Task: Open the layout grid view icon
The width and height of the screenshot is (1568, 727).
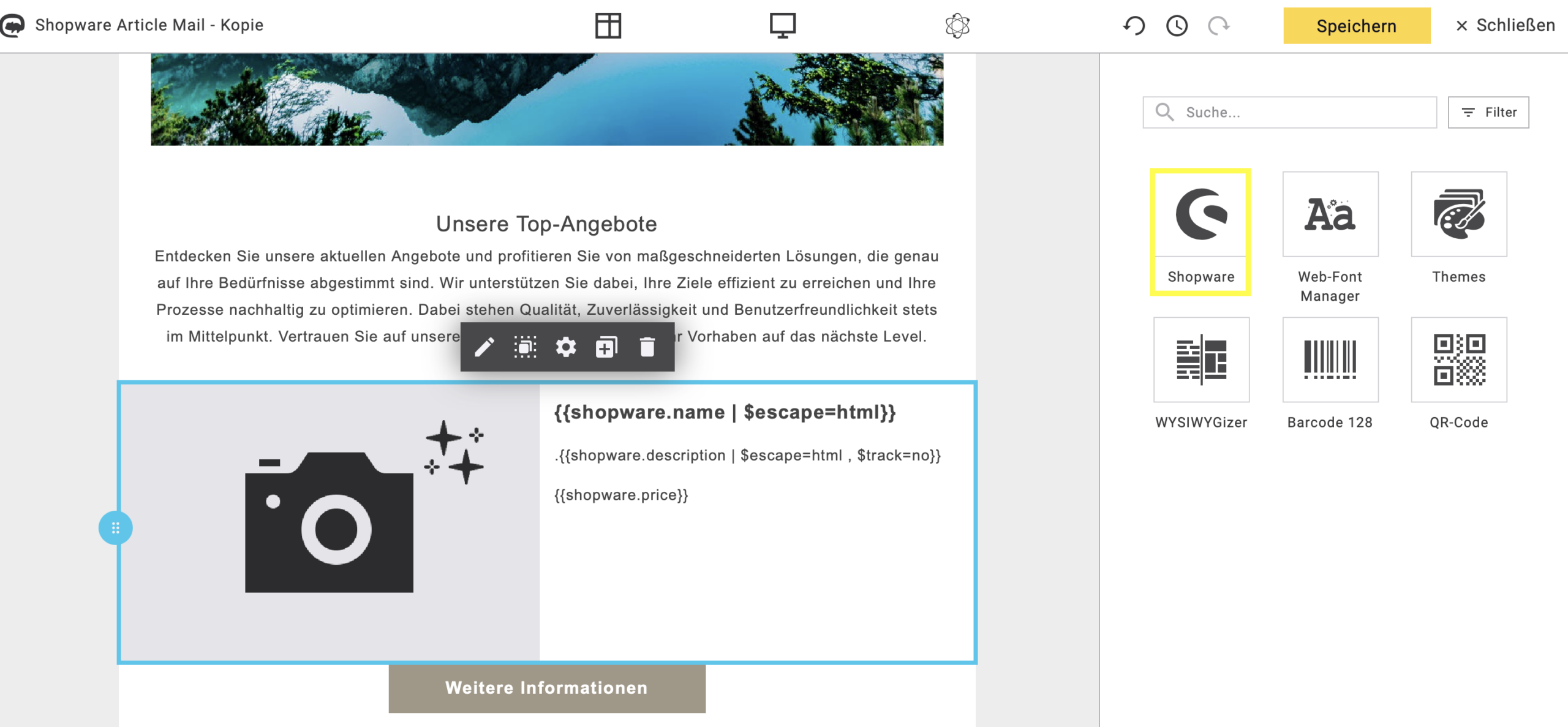Action: click(x=608, y=26)
